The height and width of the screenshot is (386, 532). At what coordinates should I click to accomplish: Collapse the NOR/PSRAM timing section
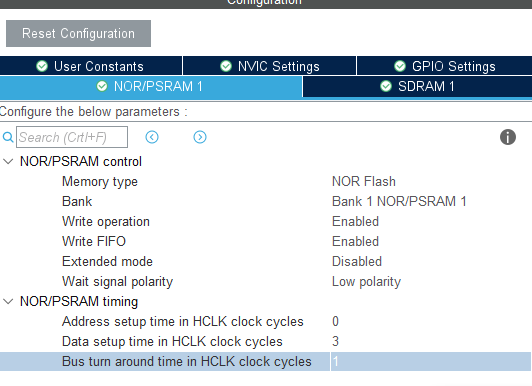tap(8, 301)
